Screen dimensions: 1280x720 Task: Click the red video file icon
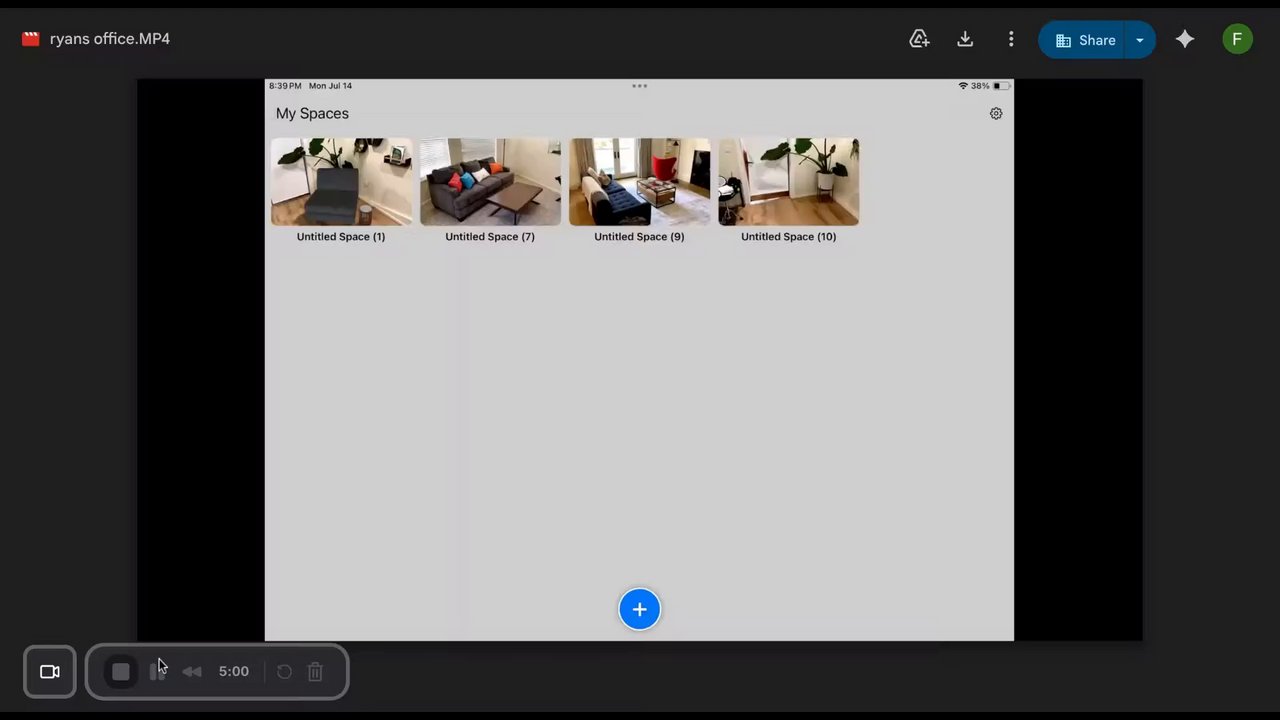coord(31,39)
